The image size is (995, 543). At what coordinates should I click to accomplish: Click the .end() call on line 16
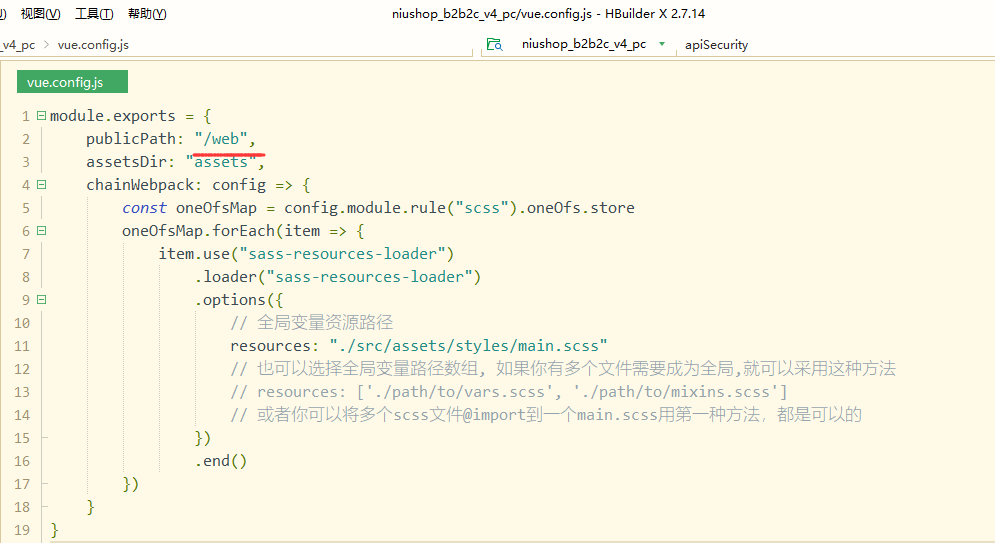point(221,461)
